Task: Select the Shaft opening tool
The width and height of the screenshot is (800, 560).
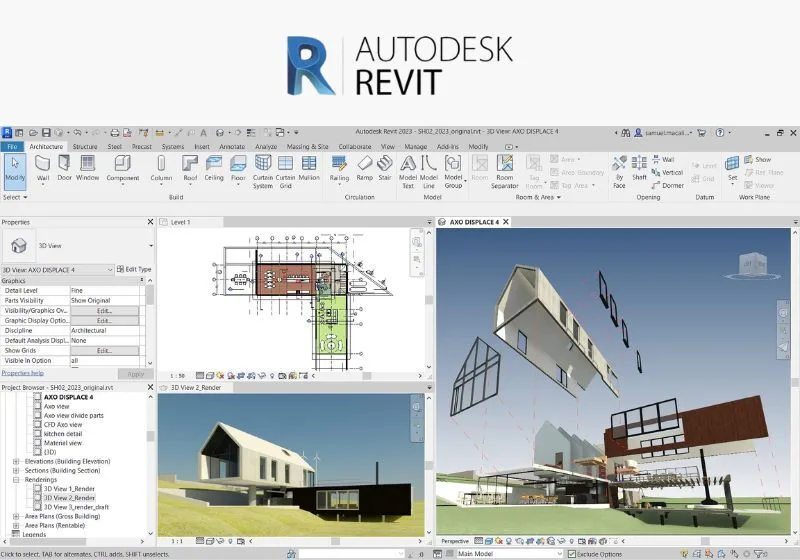Action: (639, 169)
